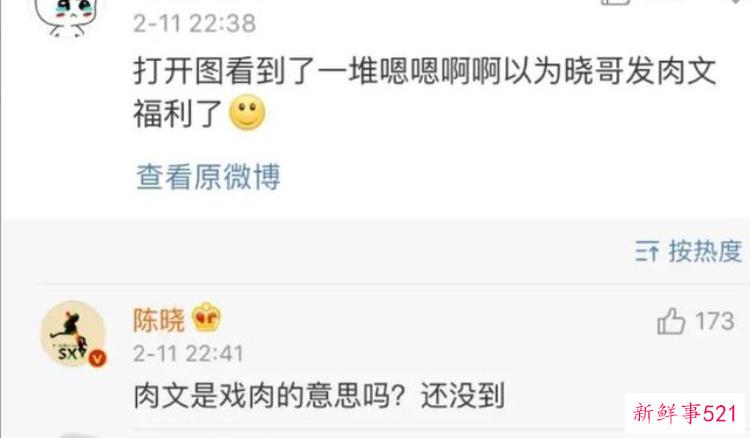The image size is (750, 438).
Task: Click 还没到 at end of reply
Action: pyautogui.click(x=463, y=395)
